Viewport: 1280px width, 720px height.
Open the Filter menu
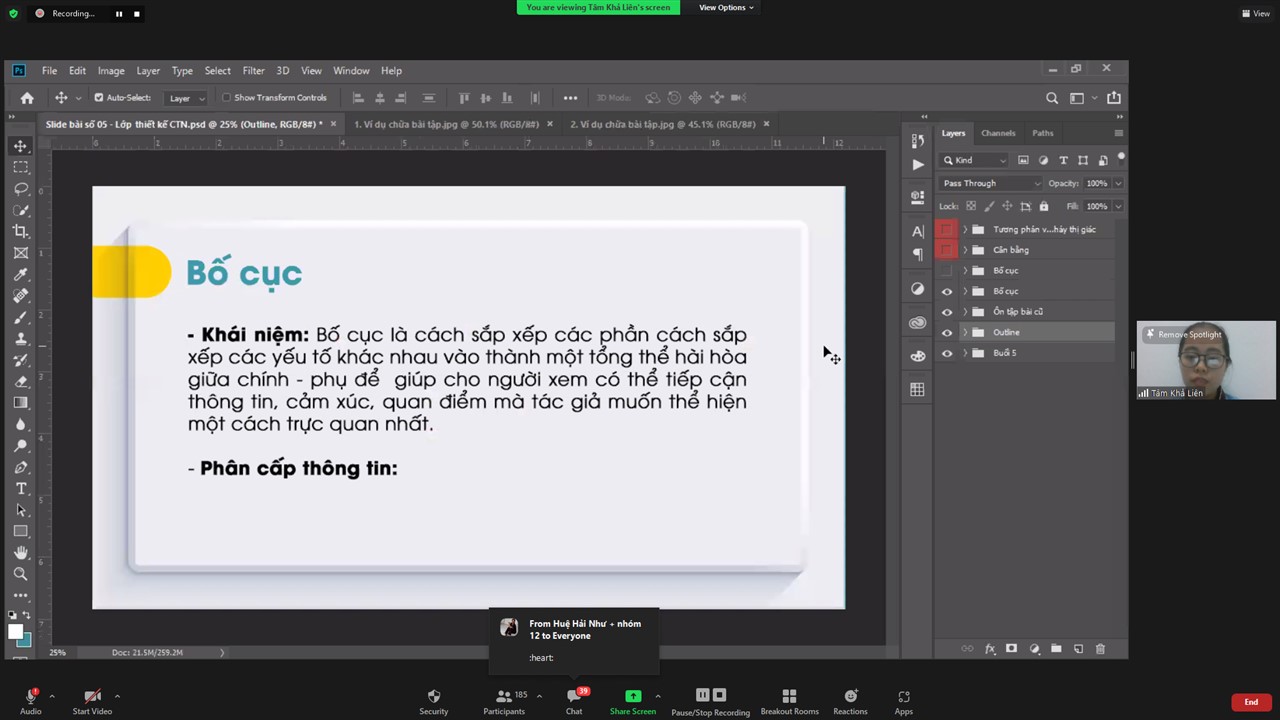click(x=253, y=71)
